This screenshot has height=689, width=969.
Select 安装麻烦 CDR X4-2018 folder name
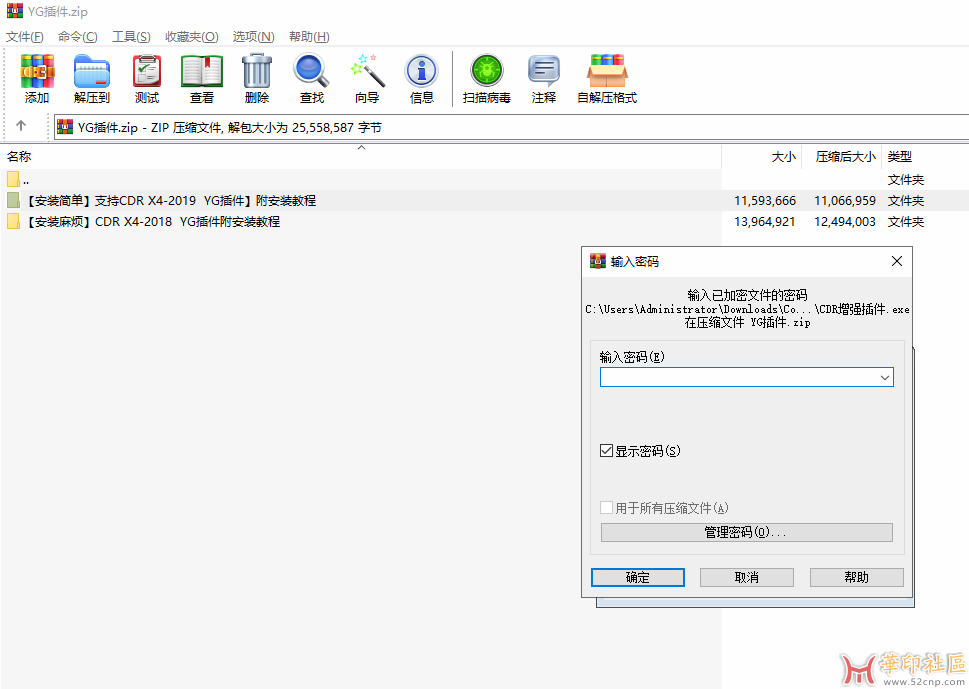tap(152, 221)
